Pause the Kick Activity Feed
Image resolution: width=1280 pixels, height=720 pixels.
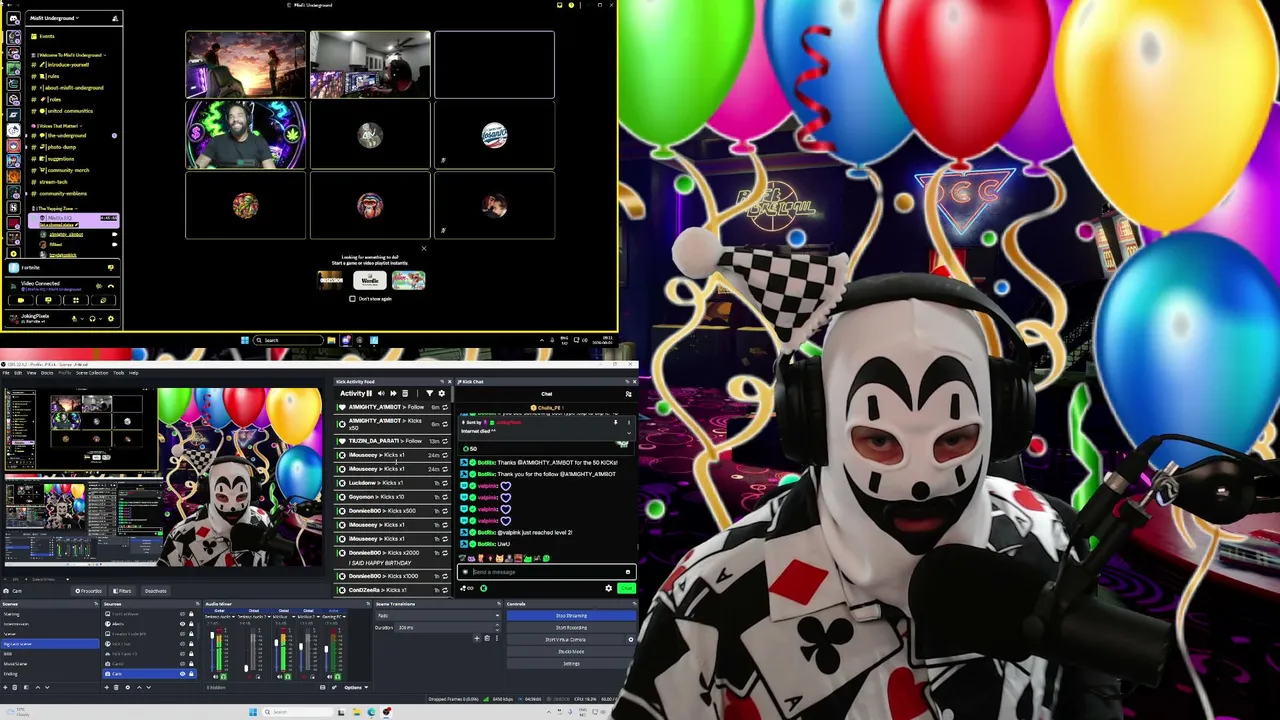click(369, 393)
